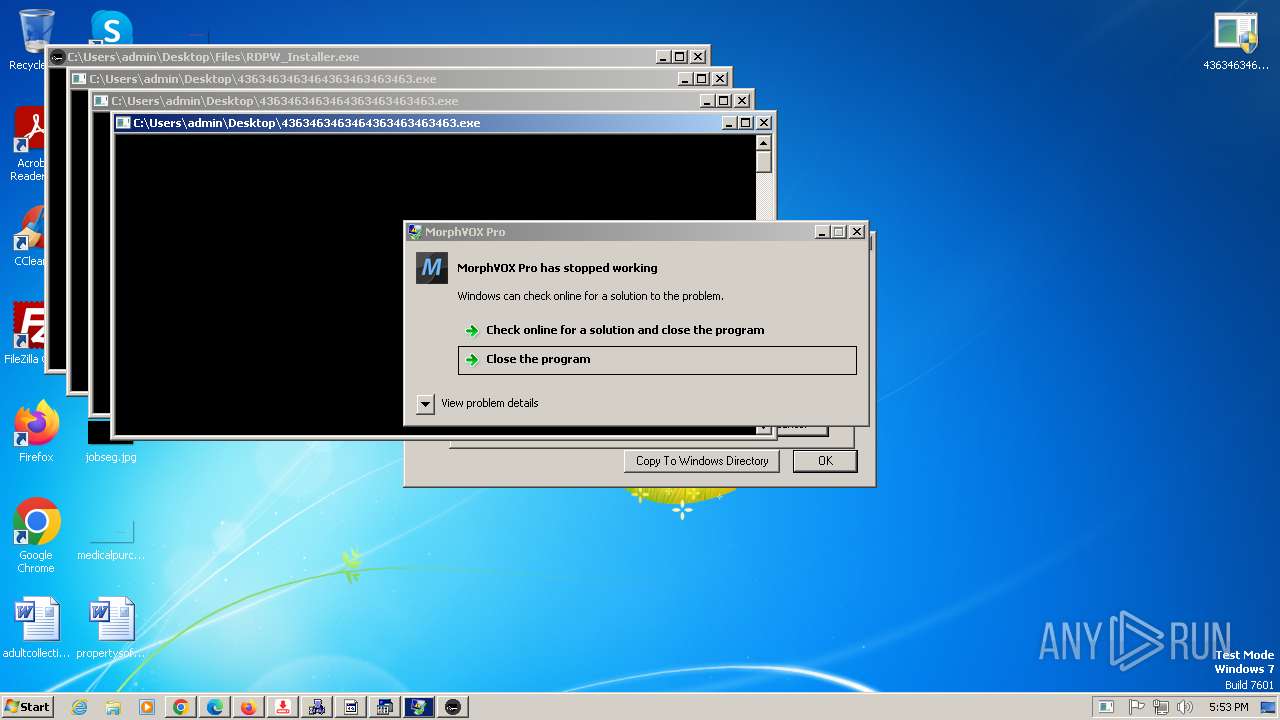Image resolution: width=1280 pixels, height=720 pixels.
Task: Focus the RDPW_Installer.exe console window title
Action: 213,57
